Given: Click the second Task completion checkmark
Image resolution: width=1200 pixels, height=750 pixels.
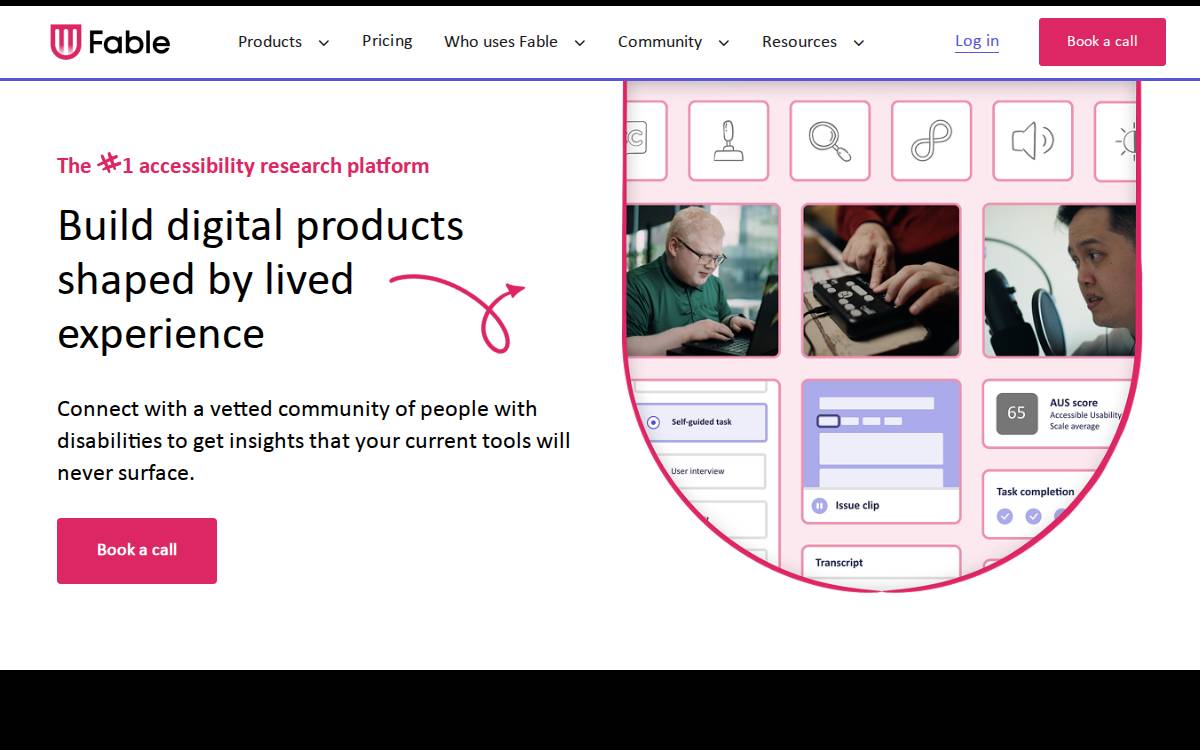Looking at the screenshot, I should [1033, 516].
